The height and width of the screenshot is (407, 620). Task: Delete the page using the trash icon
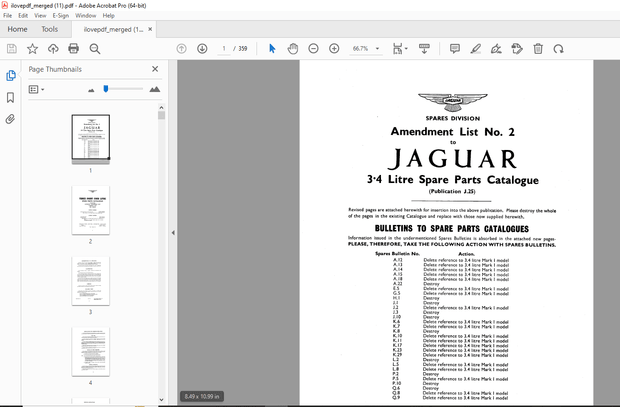click(x=538, y=49)
